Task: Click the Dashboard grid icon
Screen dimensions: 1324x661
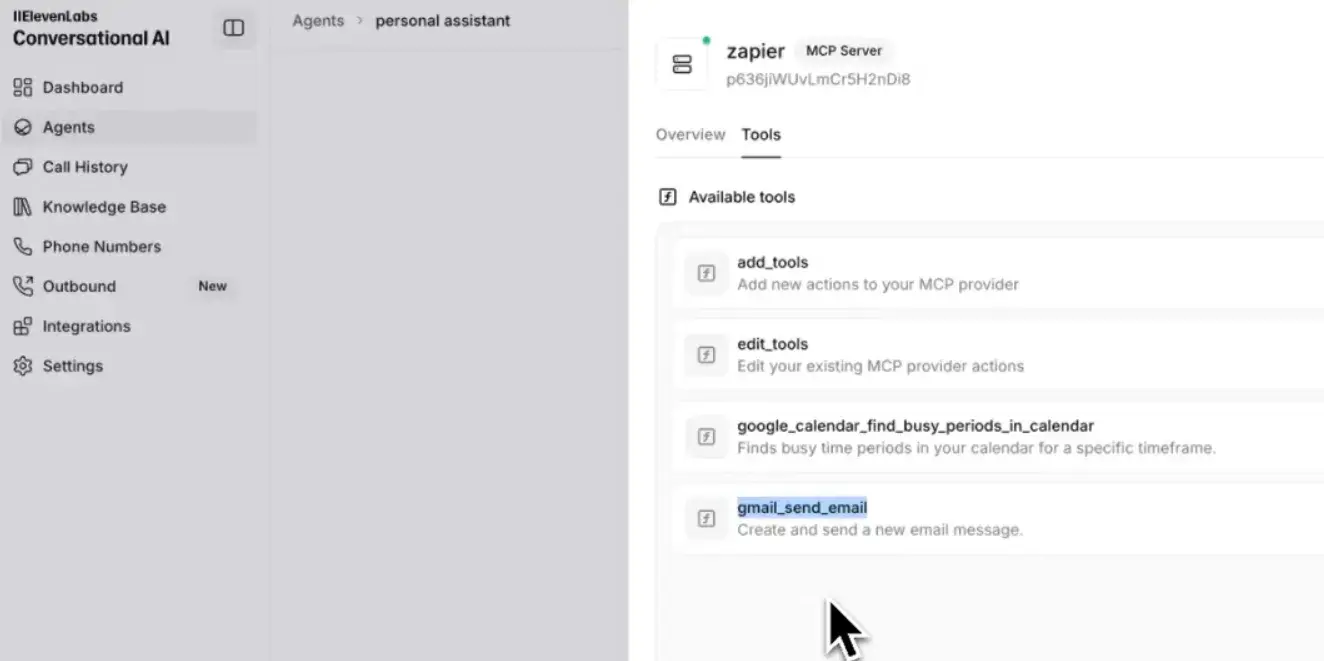Action: pos(22,88)
